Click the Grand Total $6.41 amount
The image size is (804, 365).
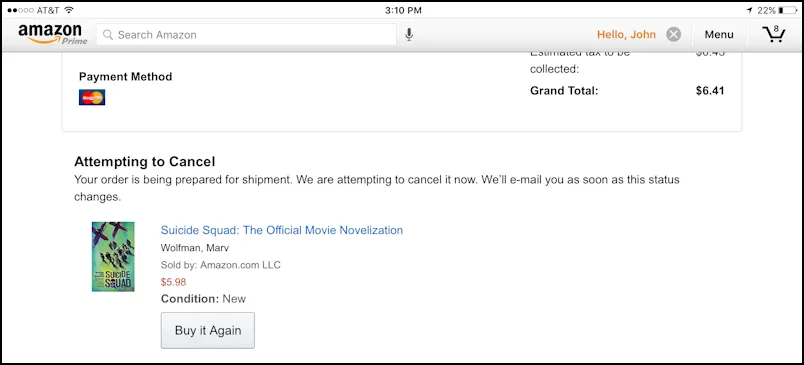tap(710, 91)
